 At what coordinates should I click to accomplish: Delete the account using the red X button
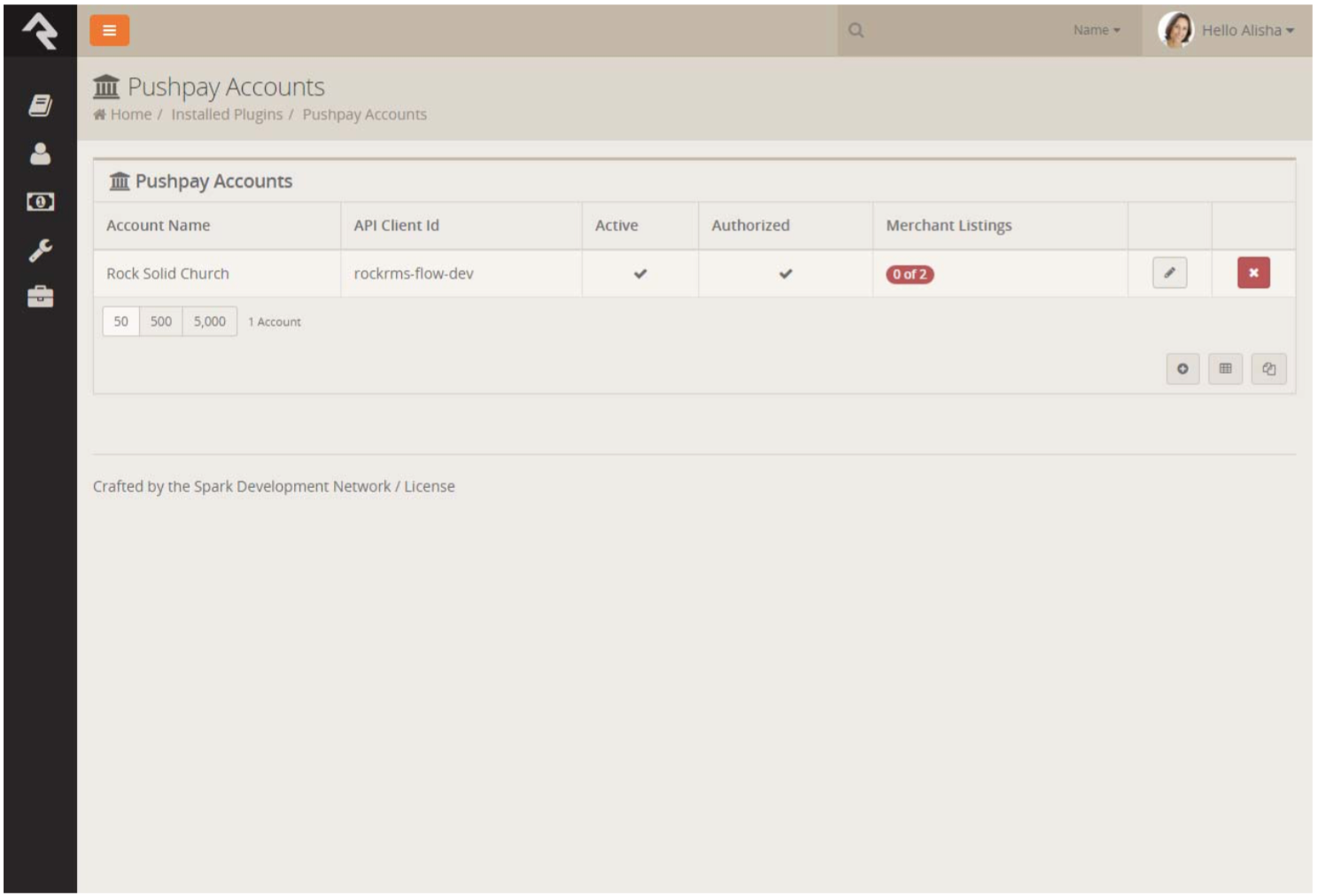coord(1252,273)
